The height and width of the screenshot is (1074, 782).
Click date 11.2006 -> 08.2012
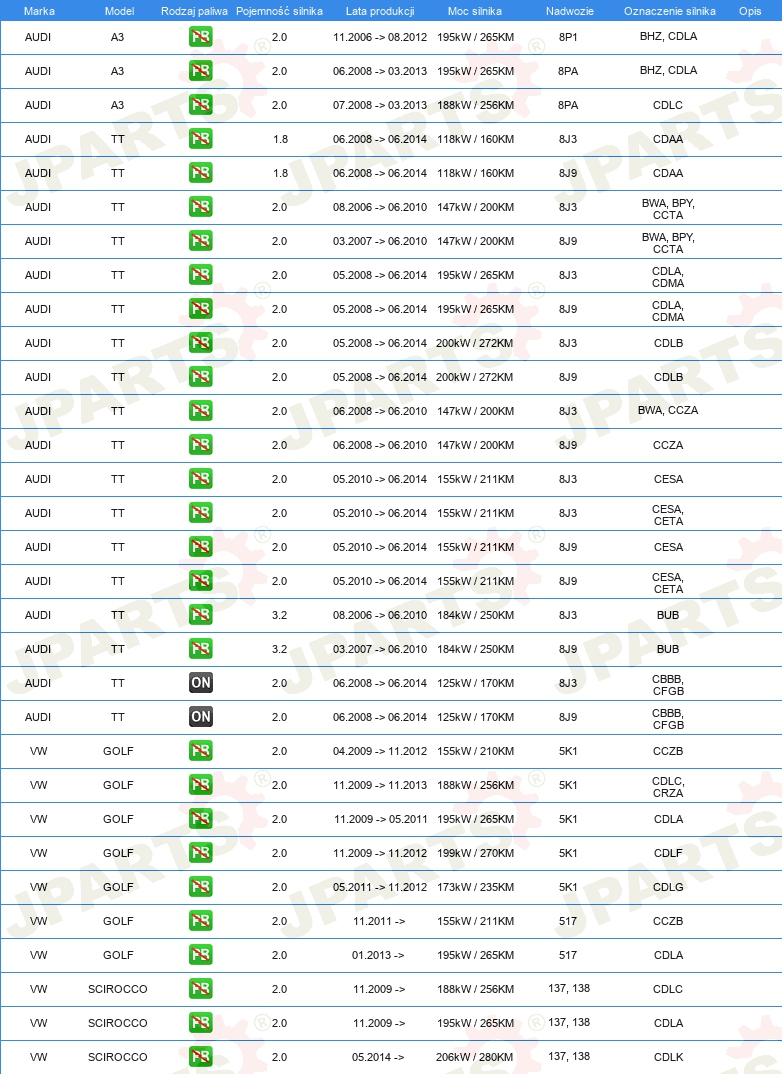tap(380, 37)
